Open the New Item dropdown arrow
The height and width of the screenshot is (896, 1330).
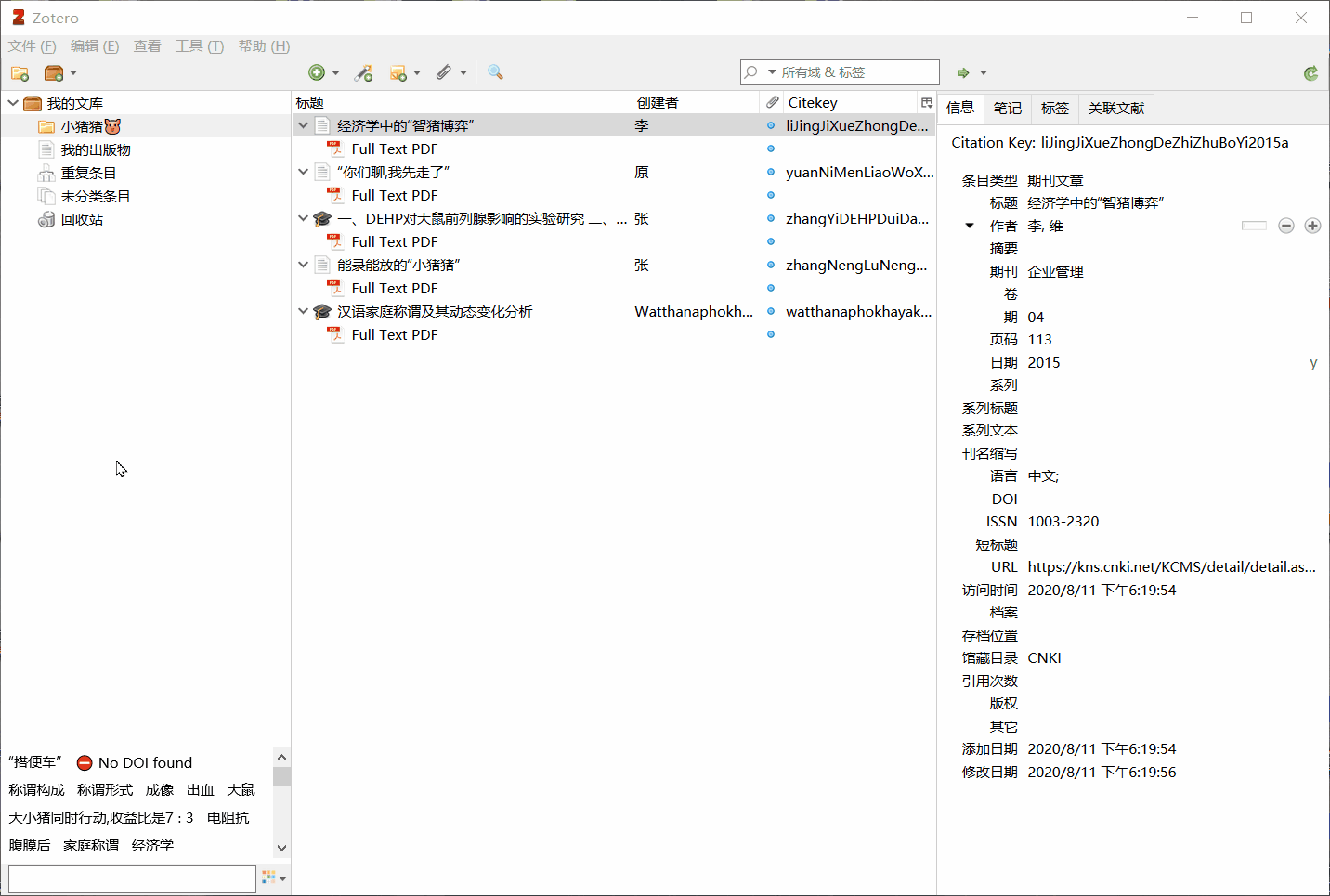pyautogui.click(x=335, y=72)
